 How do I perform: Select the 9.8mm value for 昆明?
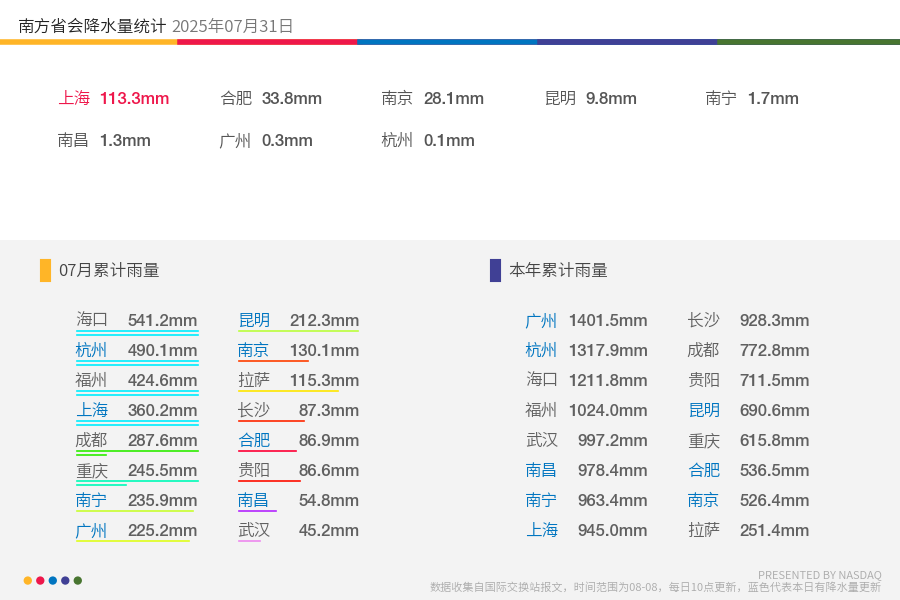pos(611,98)
